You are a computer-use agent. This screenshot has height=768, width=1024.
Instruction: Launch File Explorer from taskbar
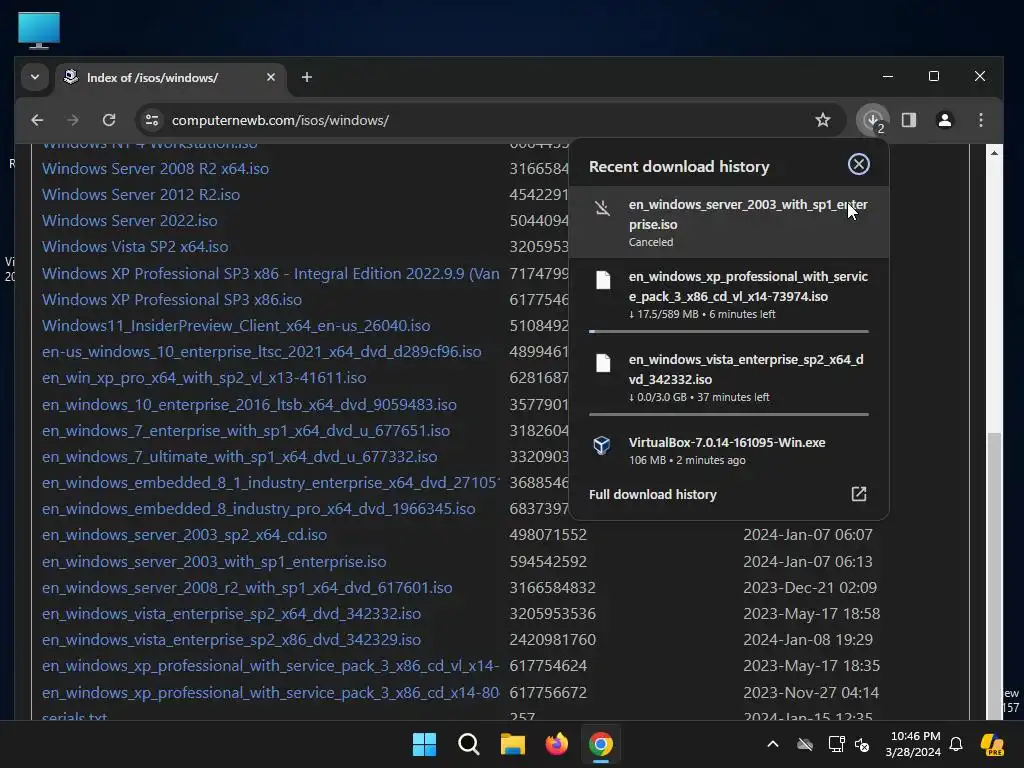(x=513, y=744)
